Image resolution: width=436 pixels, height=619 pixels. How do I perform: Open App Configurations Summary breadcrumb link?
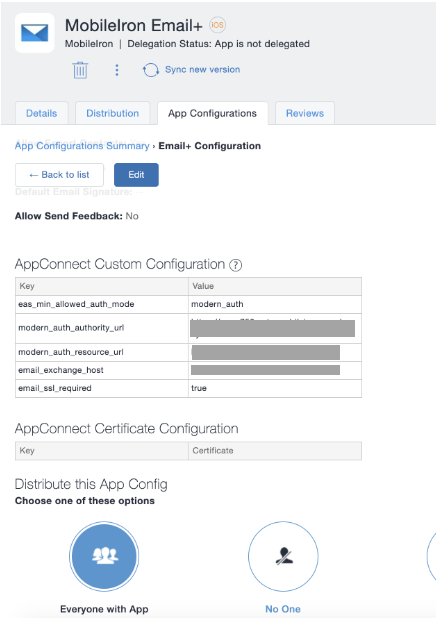82,146
